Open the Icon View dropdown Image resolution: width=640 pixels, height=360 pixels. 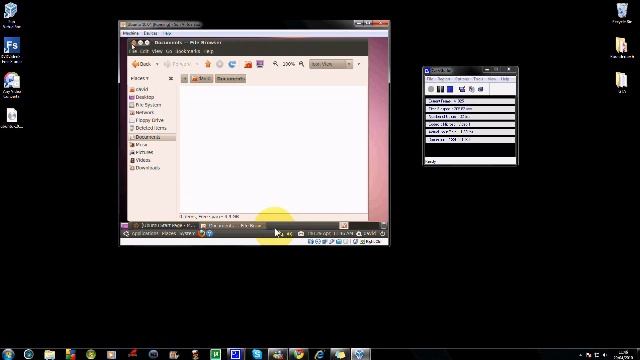331,64
